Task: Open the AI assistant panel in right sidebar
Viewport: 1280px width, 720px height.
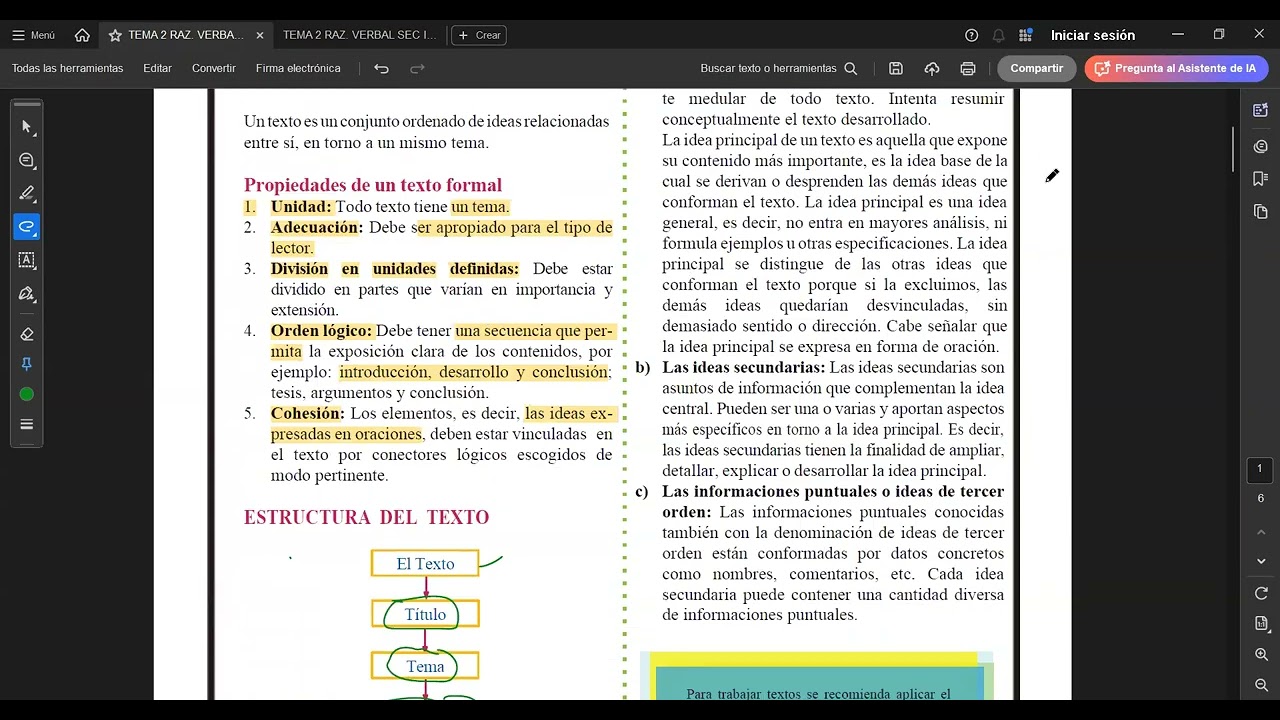Action: (x=1260, y=110)
